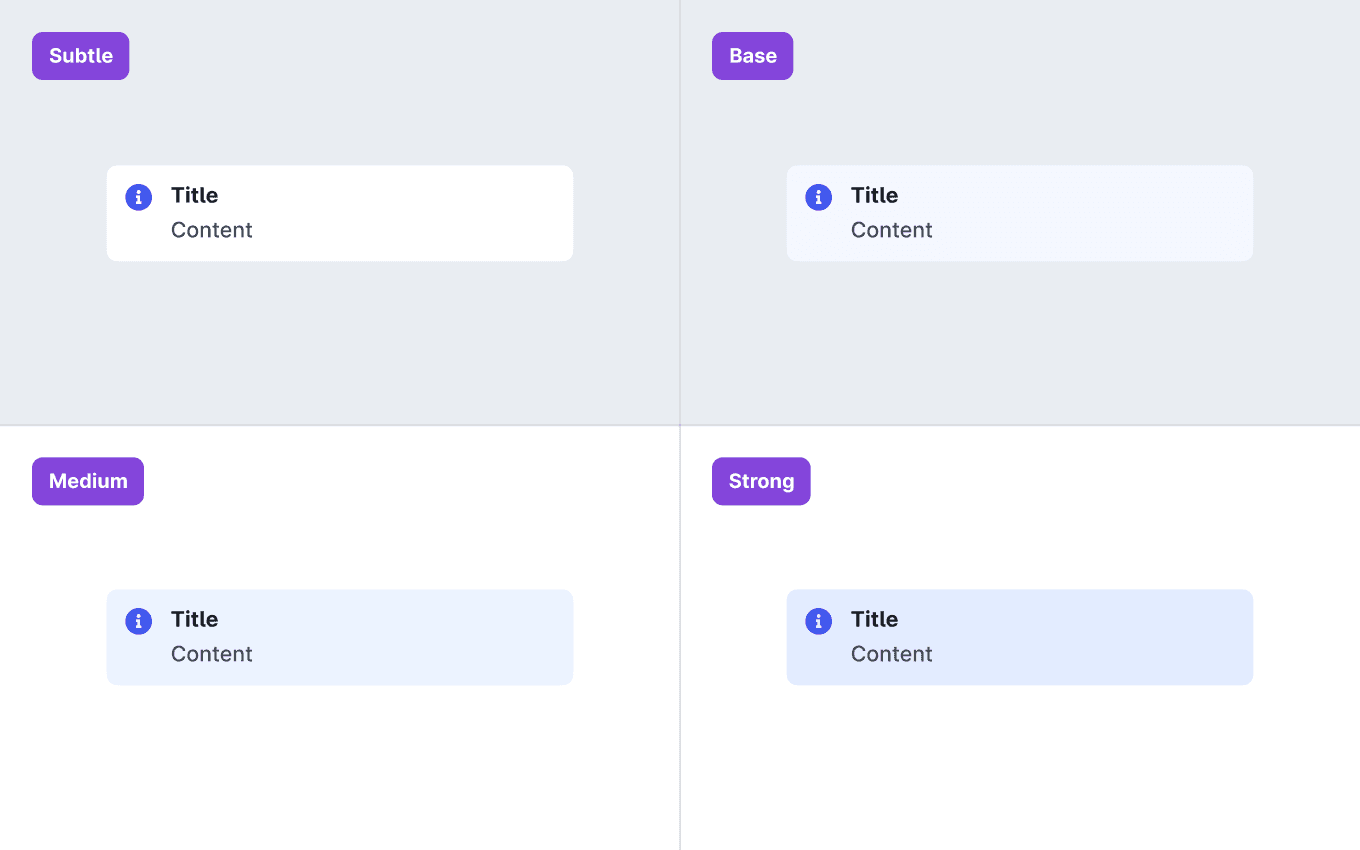
Task: Click Title text in Strong card
Action: 874,619
